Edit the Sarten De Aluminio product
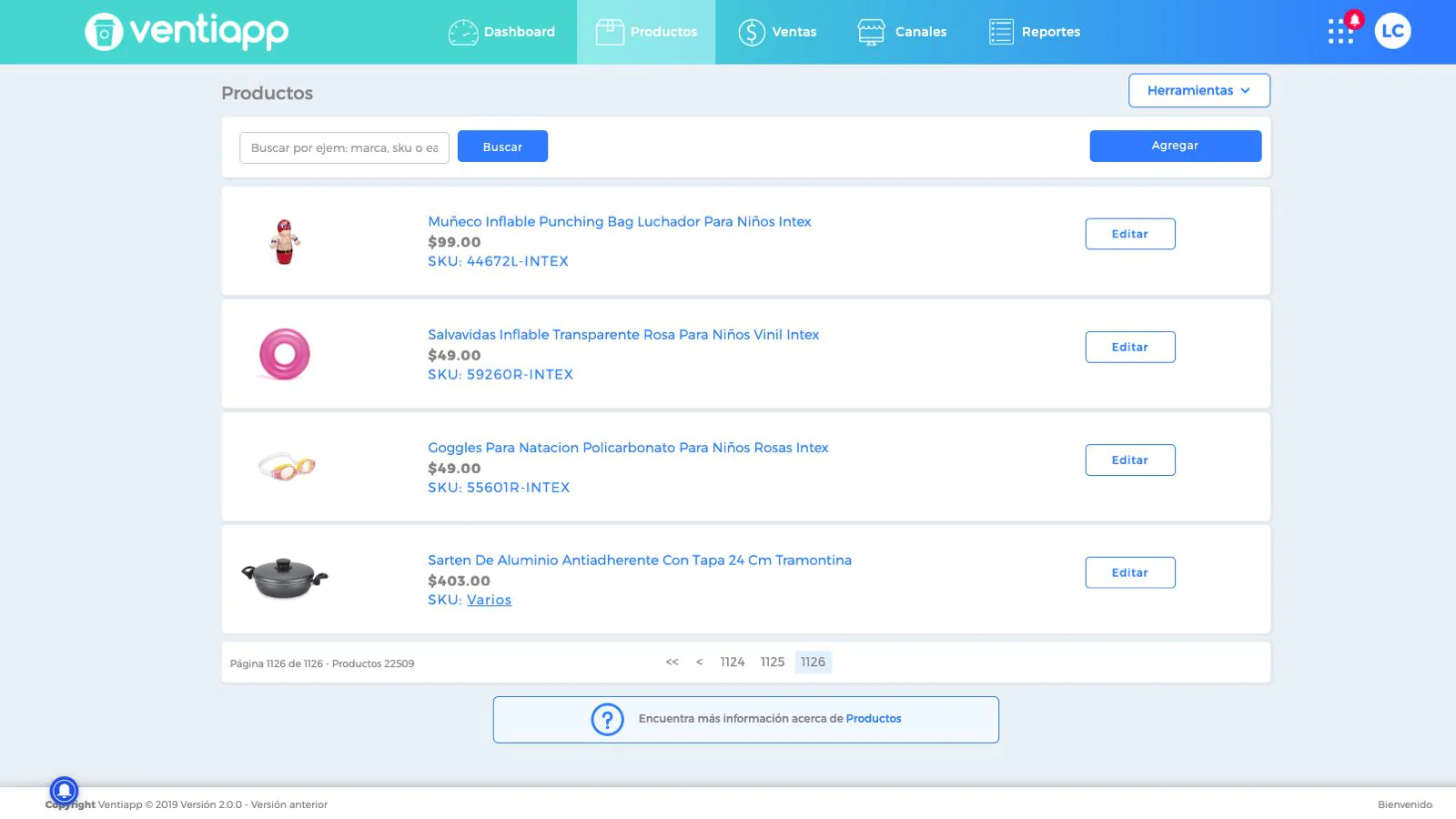Image resolution: width=1456 pixels, height=819 pixels. [x=1129, y=572]
